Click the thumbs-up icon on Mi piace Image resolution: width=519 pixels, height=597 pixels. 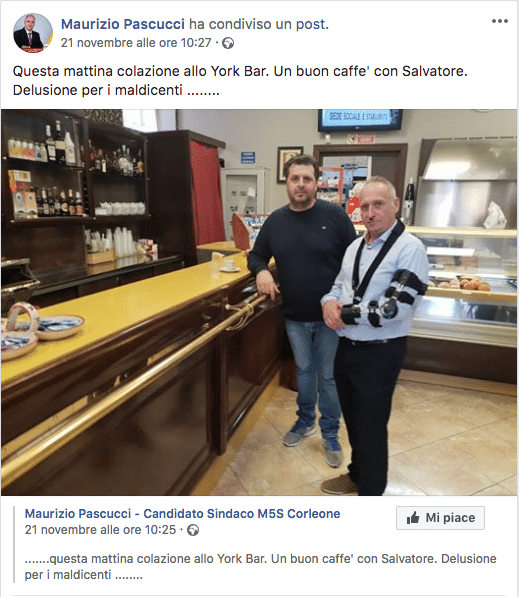pyautogui.click(x=413, y=518)
